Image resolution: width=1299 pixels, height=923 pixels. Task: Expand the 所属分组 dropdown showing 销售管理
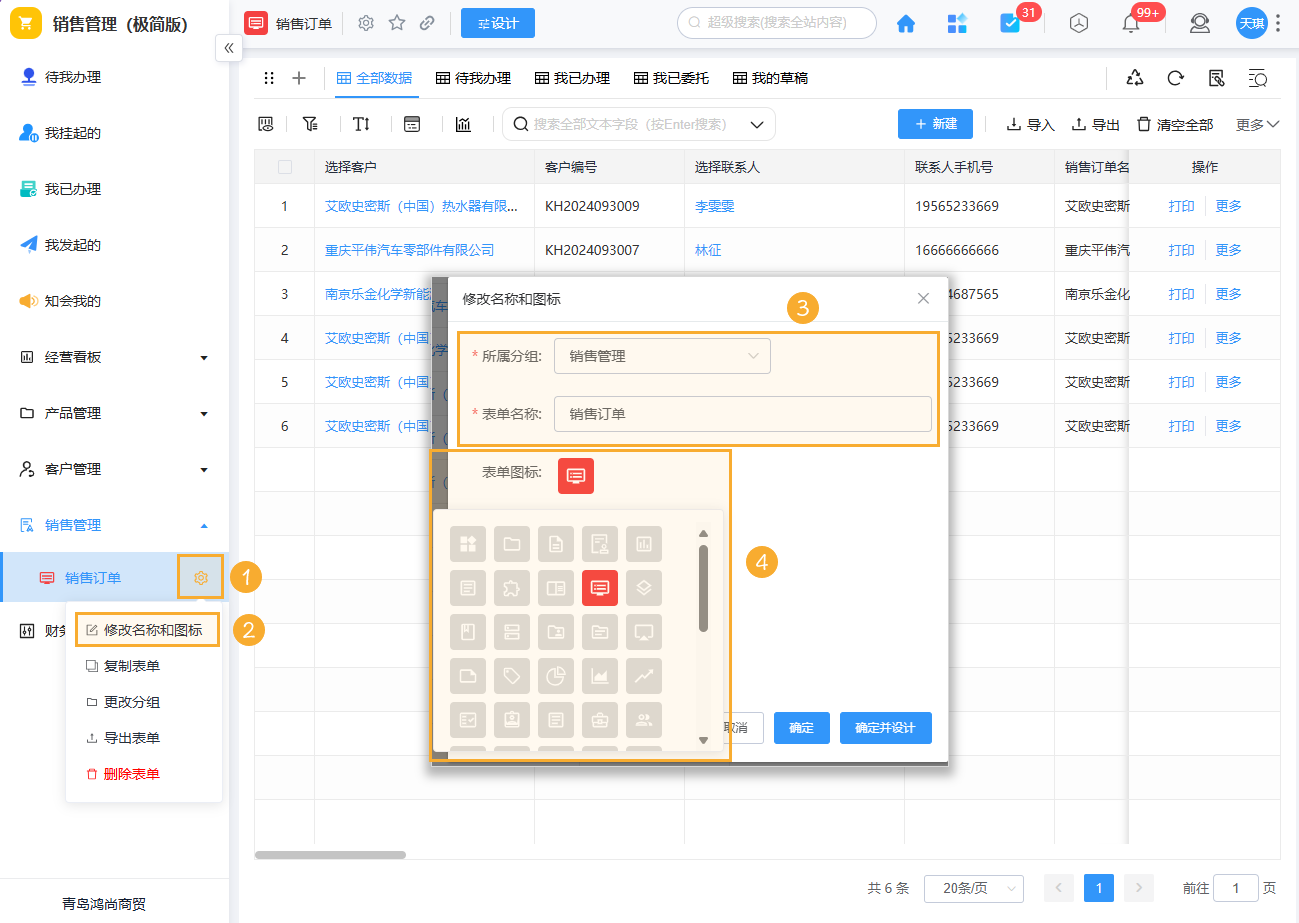click(x=662, y=355)
